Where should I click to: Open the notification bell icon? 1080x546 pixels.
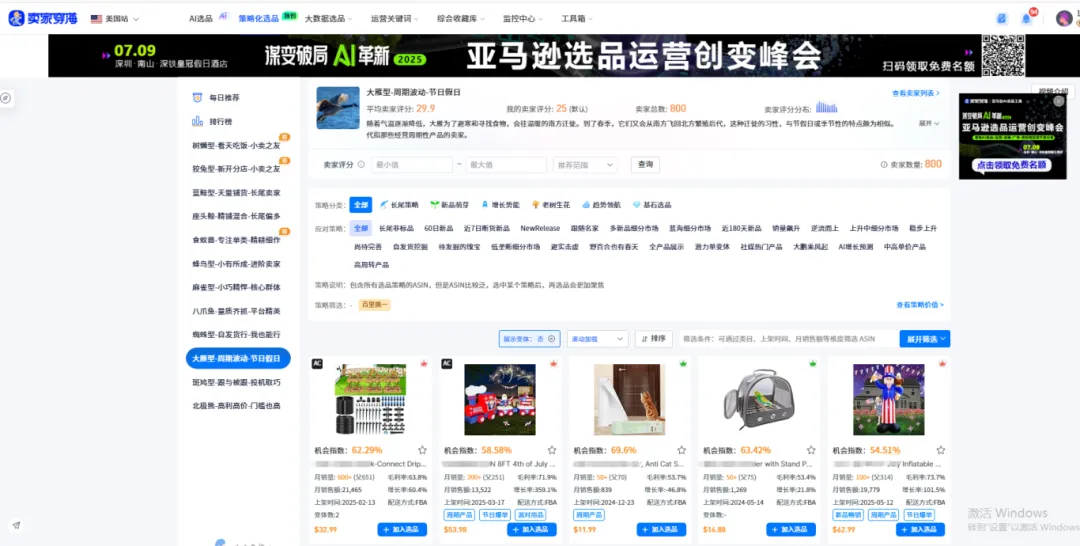(x=1026, y=19)
